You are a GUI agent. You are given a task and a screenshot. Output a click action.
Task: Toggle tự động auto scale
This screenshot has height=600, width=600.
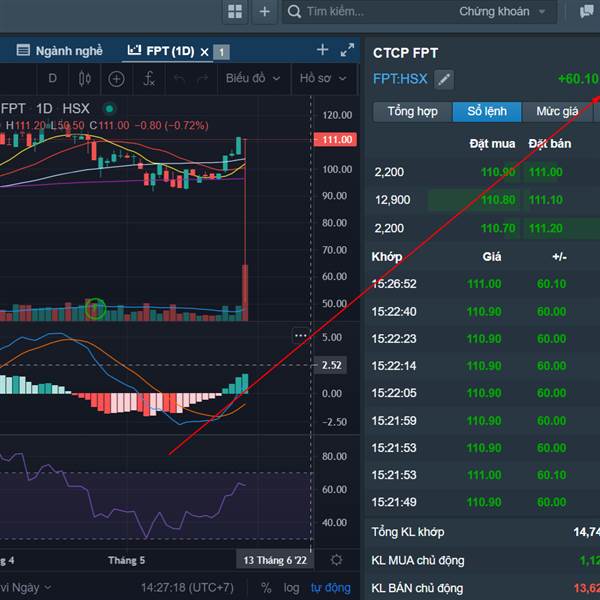pos(330,588)
